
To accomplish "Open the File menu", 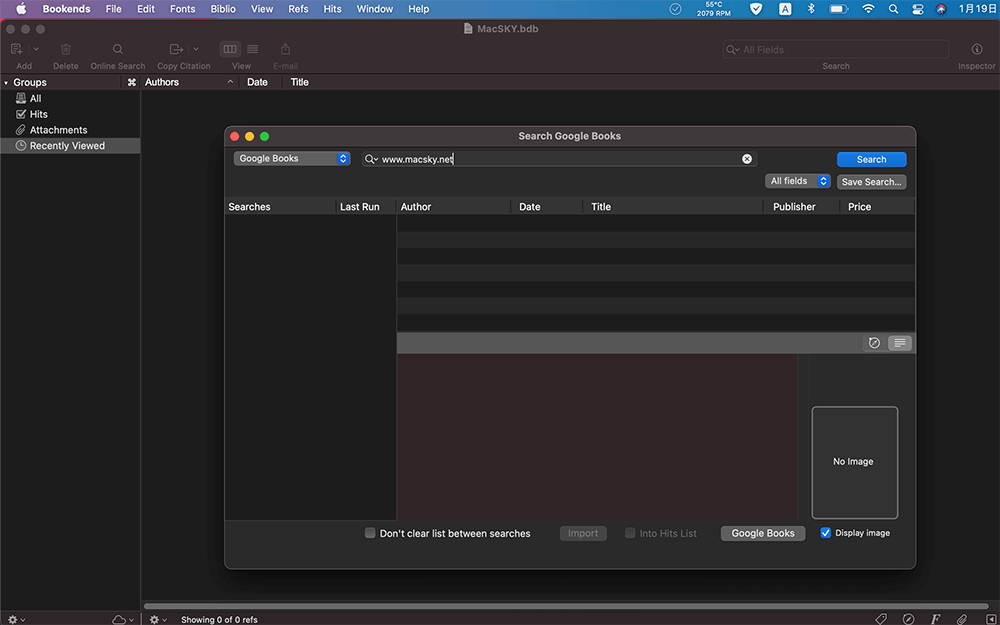I will (x=114, y=9).
